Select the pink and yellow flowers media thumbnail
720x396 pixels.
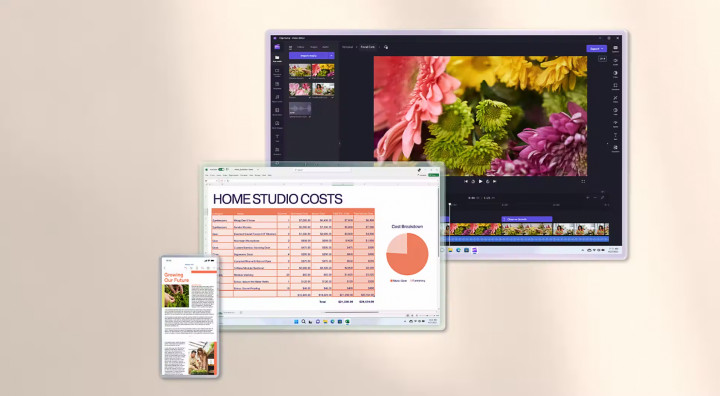(x=323, y=70)
